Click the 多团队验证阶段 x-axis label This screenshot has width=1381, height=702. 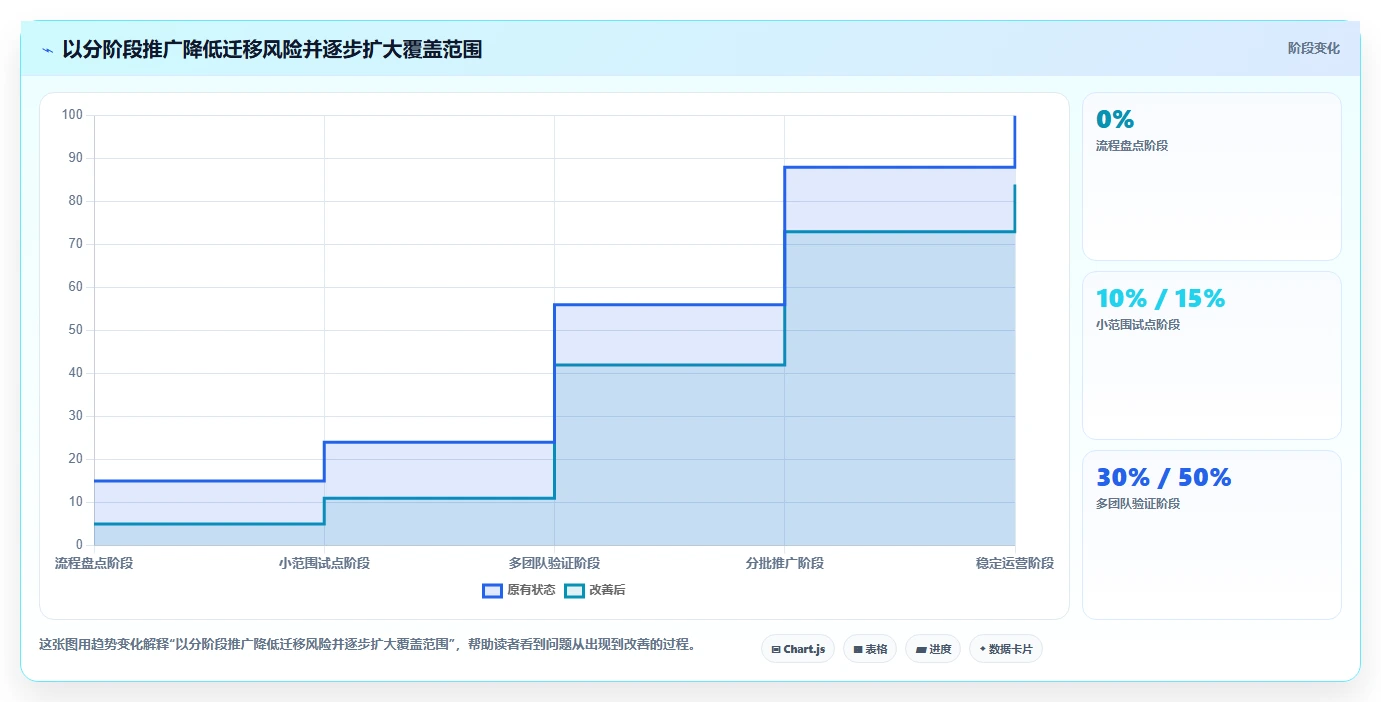coord(554,563)
